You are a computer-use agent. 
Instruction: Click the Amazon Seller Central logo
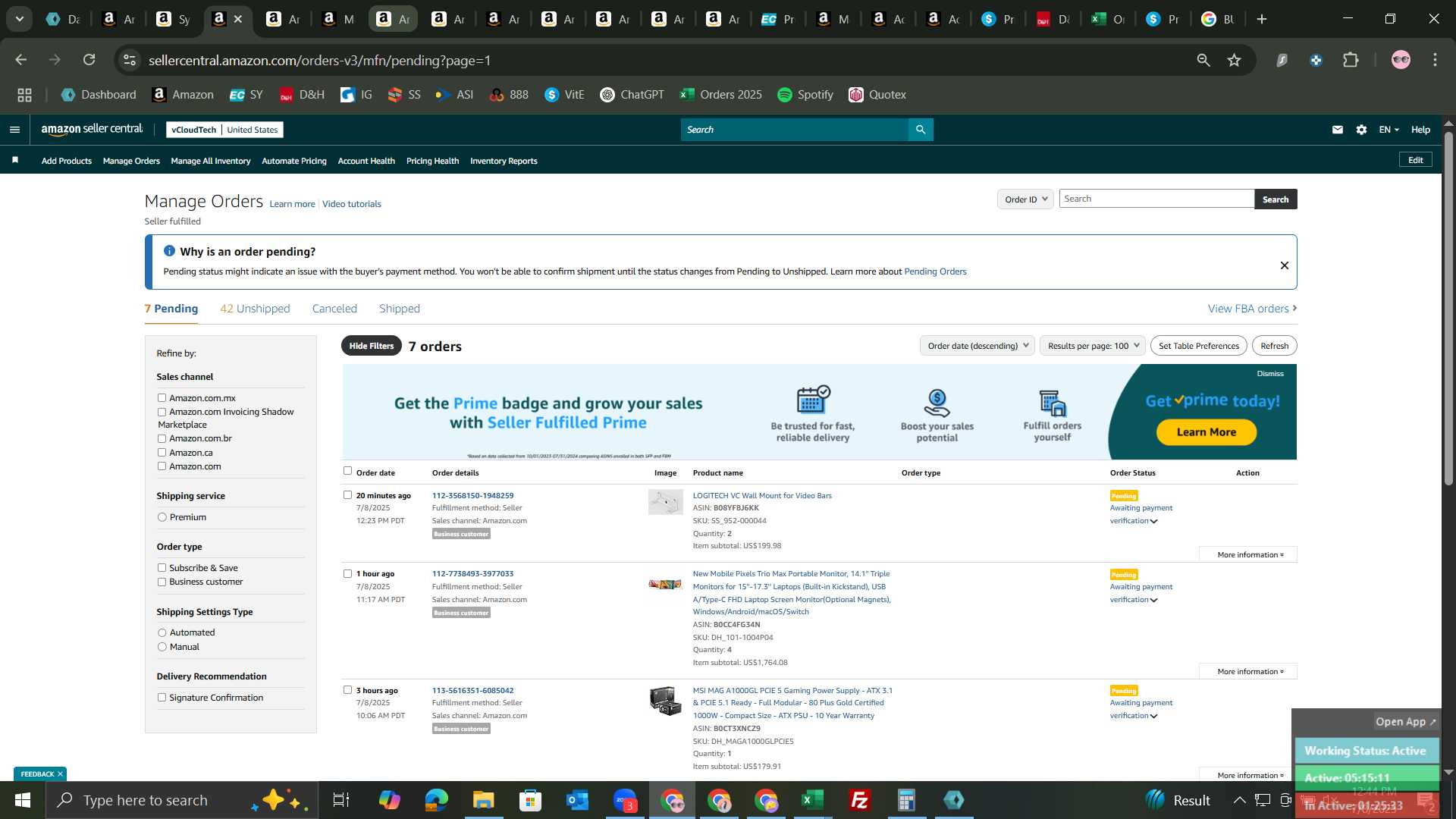92,130
